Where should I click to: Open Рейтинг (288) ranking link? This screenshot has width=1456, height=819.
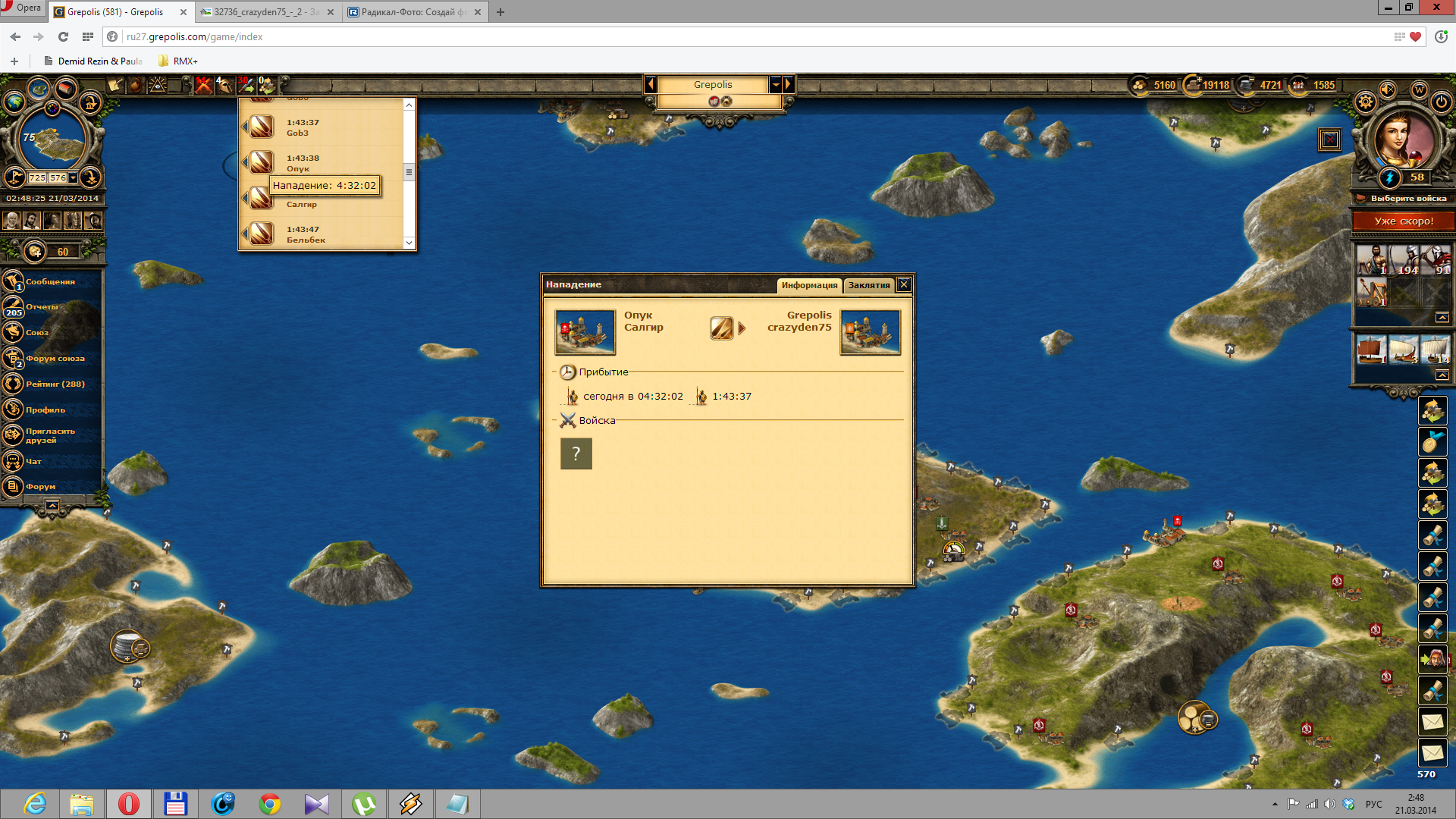[55, 384]
